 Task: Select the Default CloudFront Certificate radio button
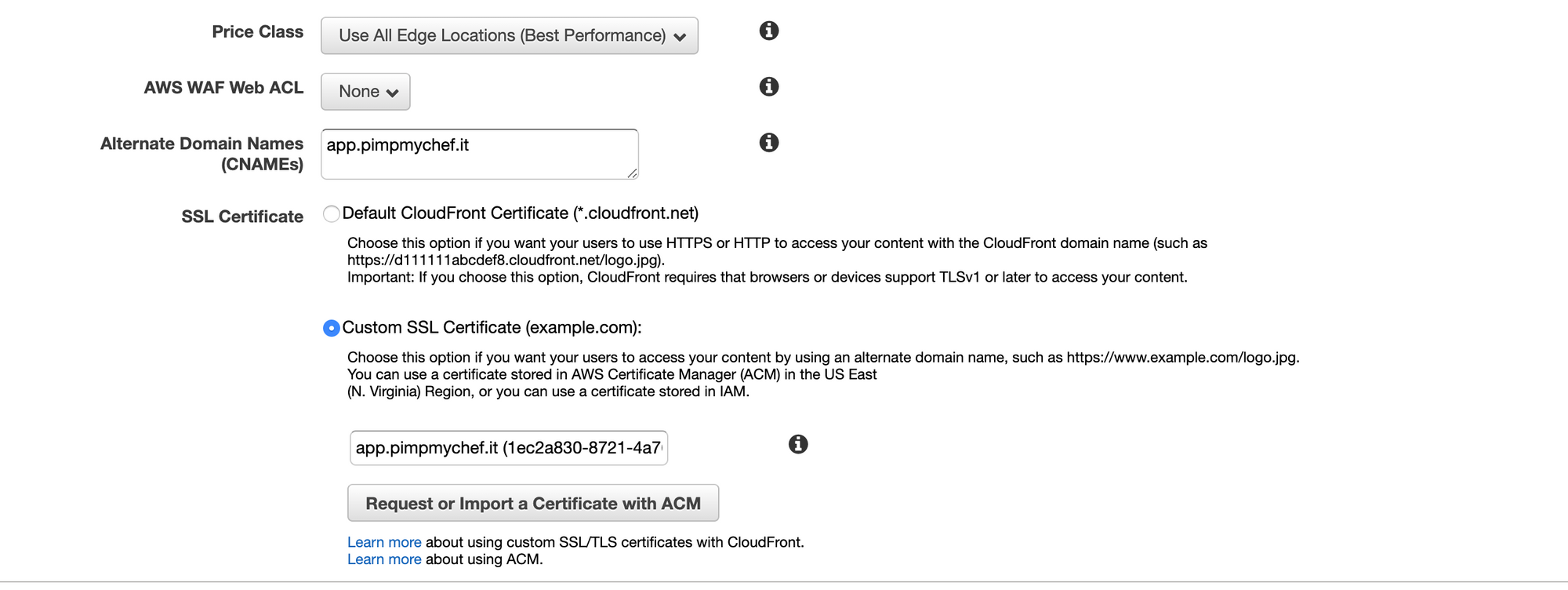(x=331, y=213)
